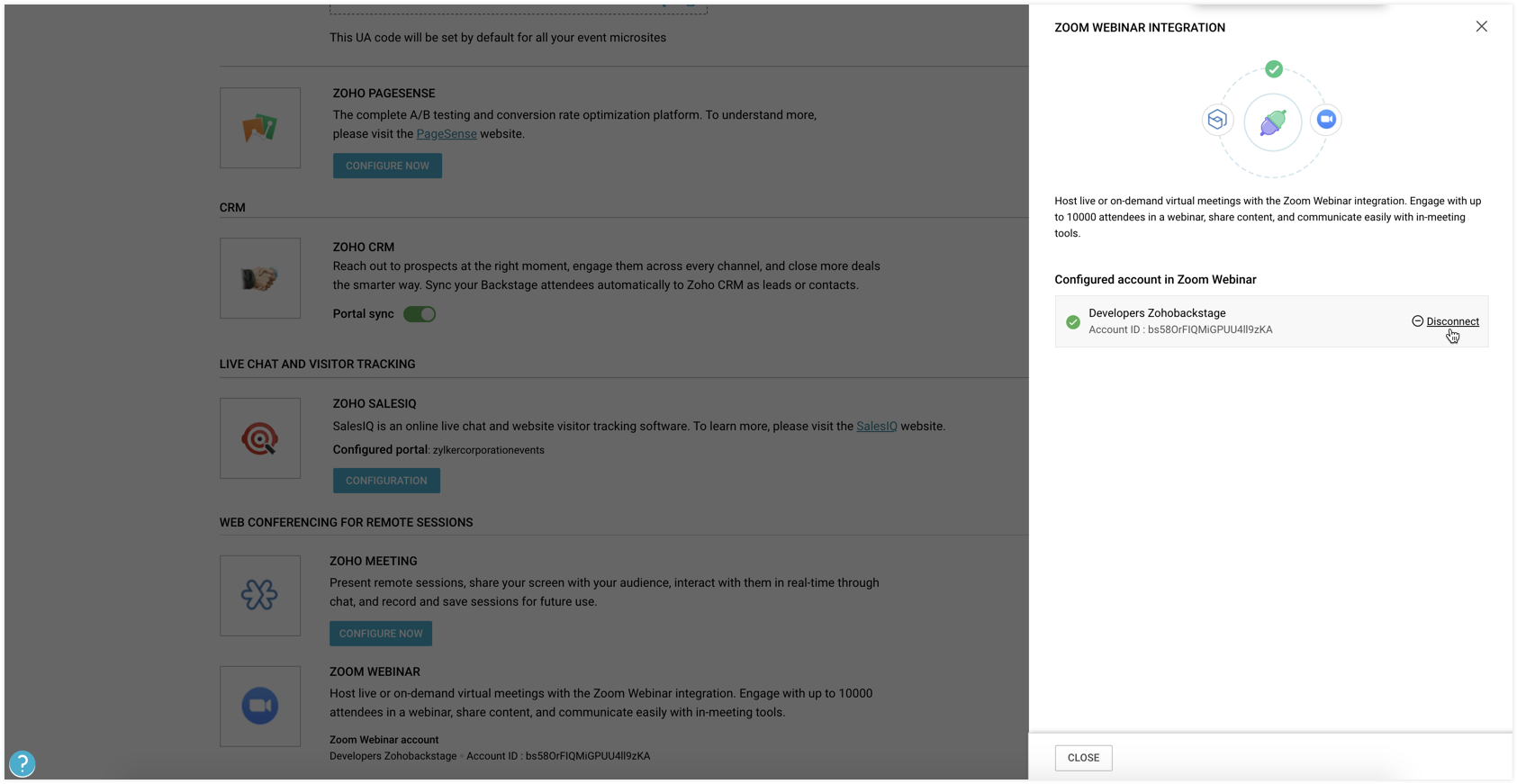Click the Zoho CRM handshake icon
This screenshot has width=1517, height=784.
pyautogui.click(x=259, y=279)
